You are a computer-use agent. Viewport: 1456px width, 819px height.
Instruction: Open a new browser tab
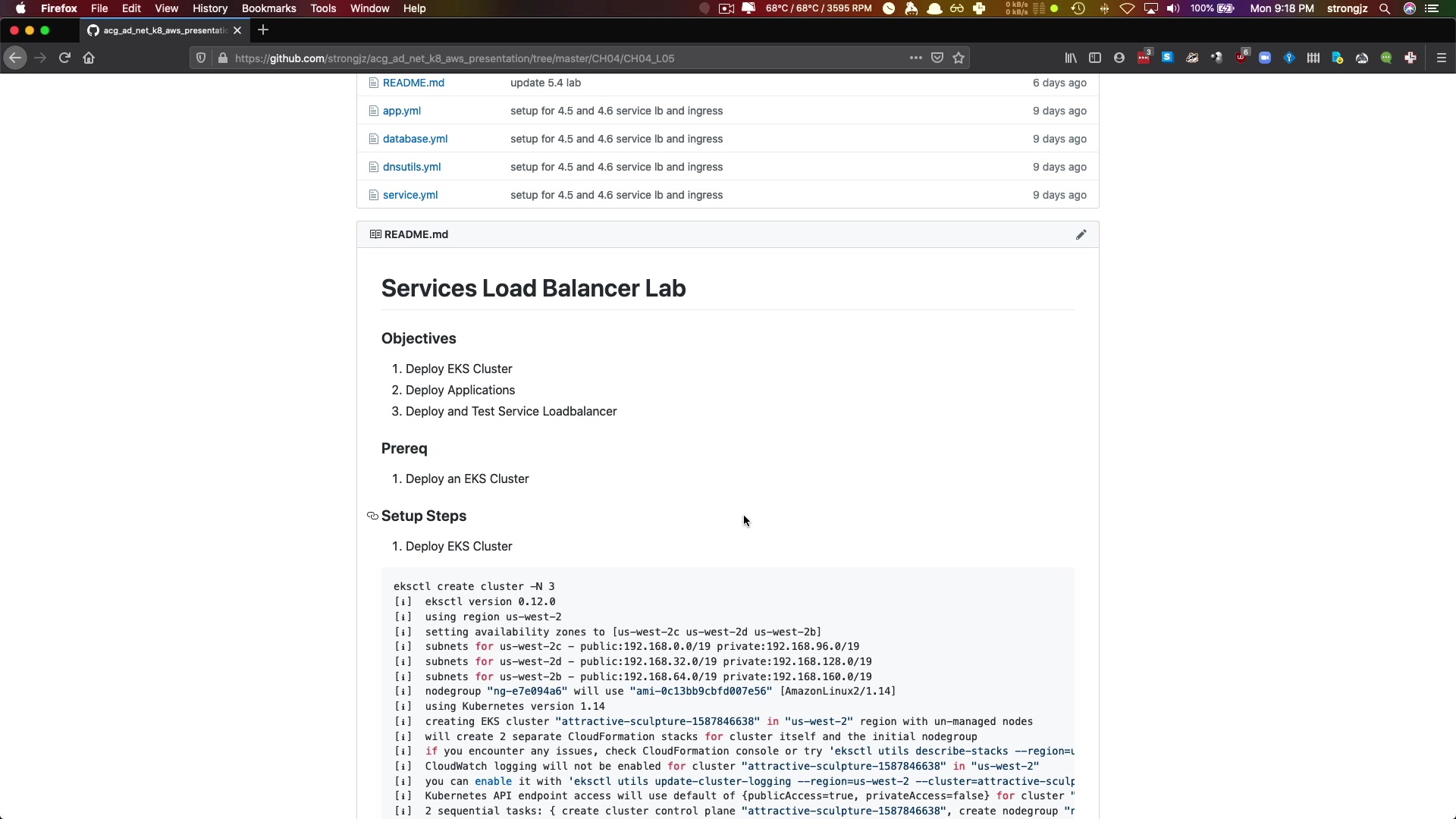tap(263, 30)
